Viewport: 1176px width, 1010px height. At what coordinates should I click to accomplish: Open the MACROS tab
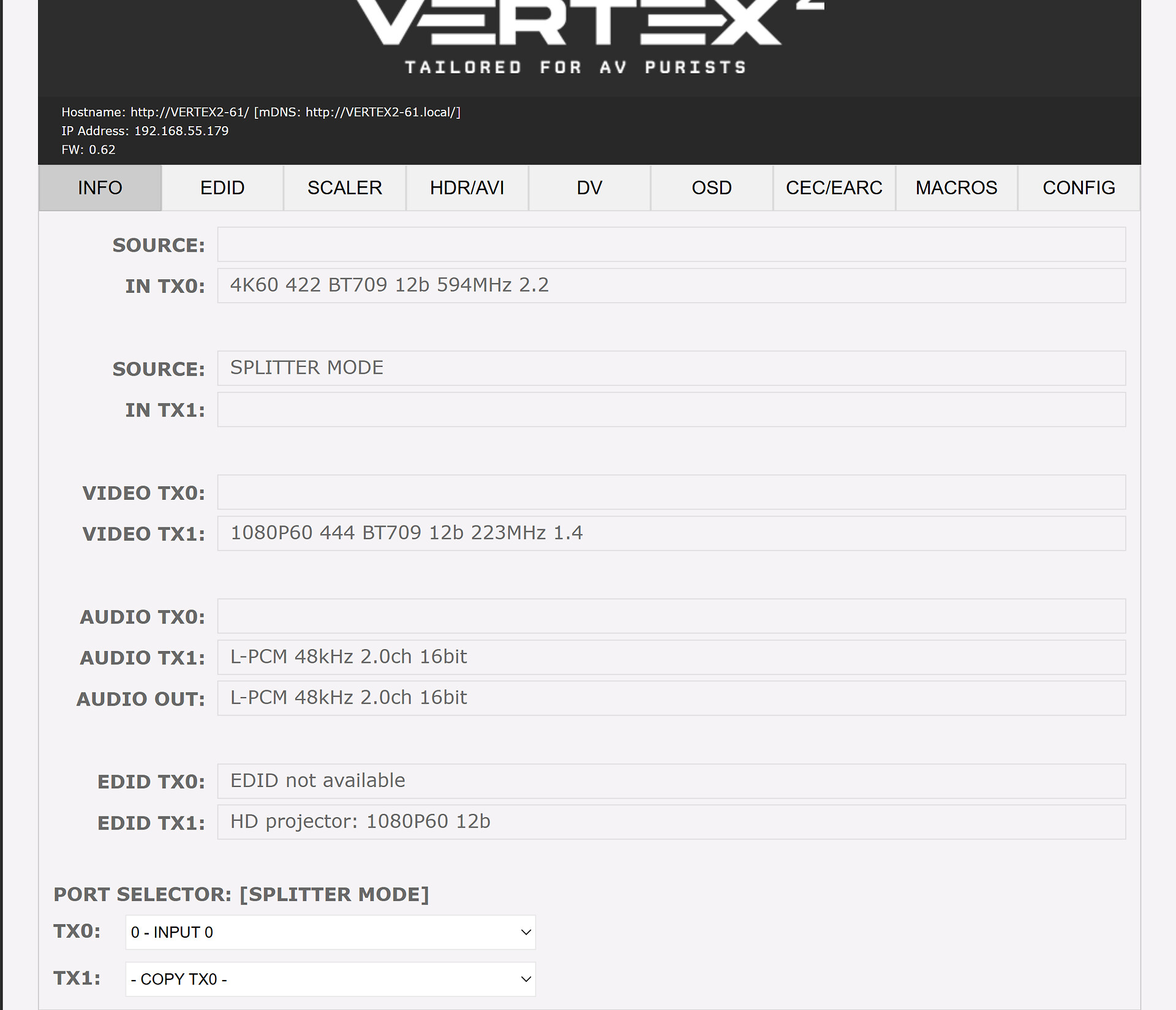point(956,187)
